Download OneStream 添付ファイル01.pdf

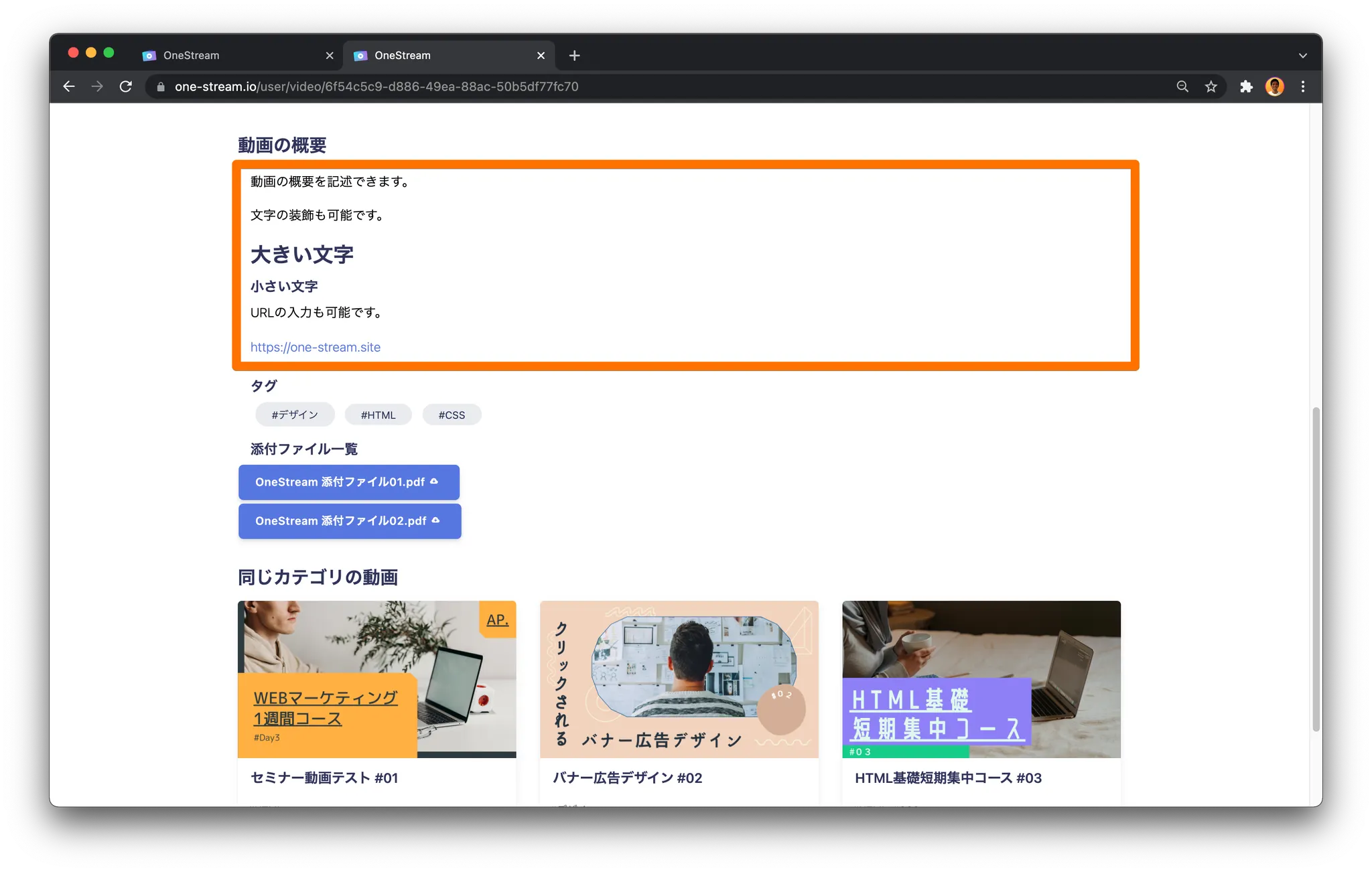[348, 482]
